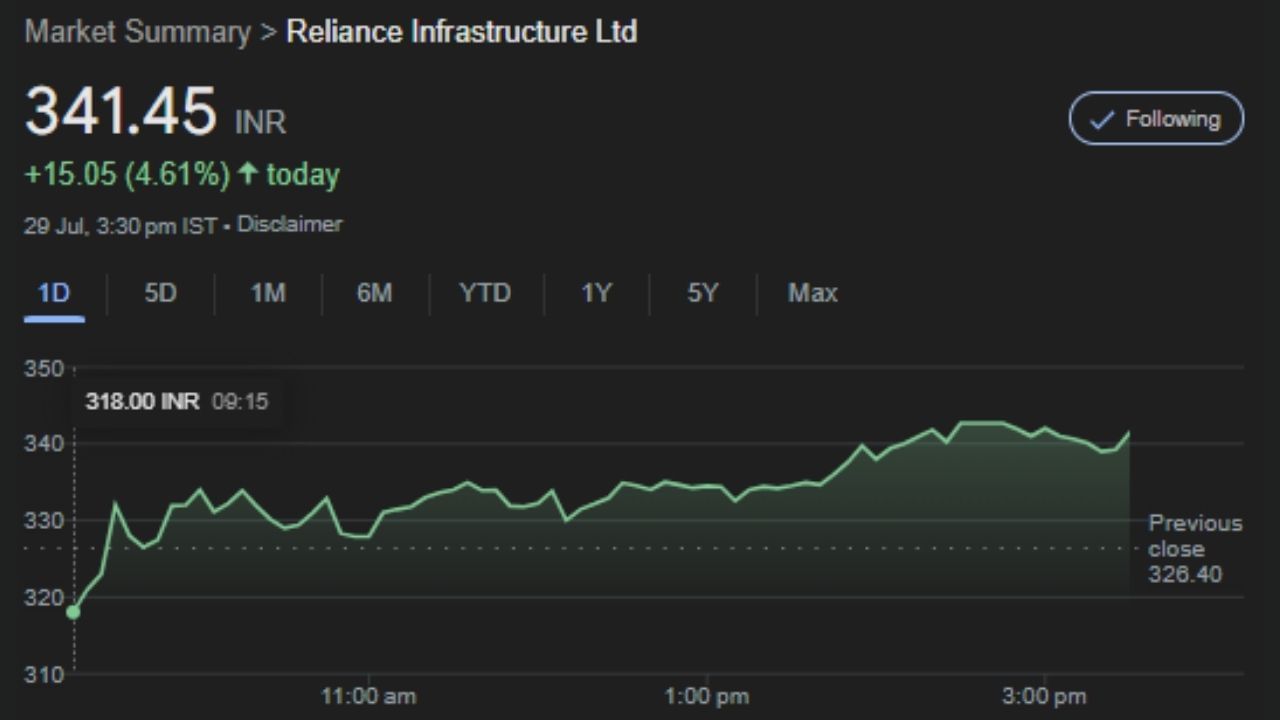Toggle the Following button

point(1156,119)
